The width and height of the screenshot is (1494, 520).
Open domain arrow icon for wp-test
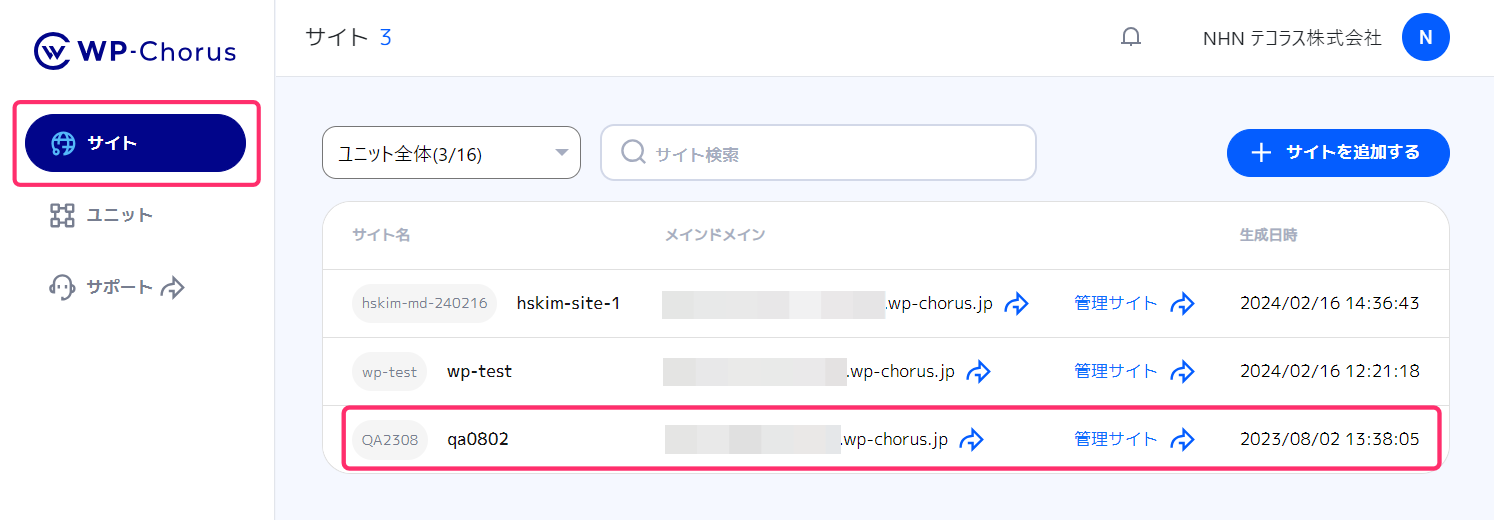click(979, 371)
